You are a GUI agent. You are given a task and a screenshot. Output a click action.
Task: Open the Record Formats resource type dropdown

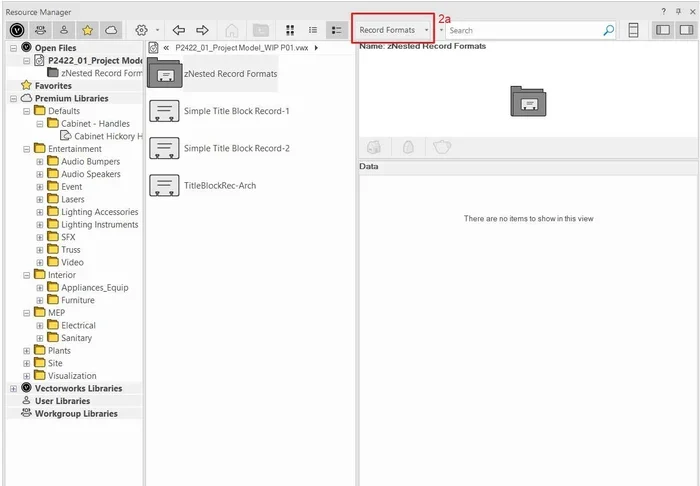[x=393, y=31]
